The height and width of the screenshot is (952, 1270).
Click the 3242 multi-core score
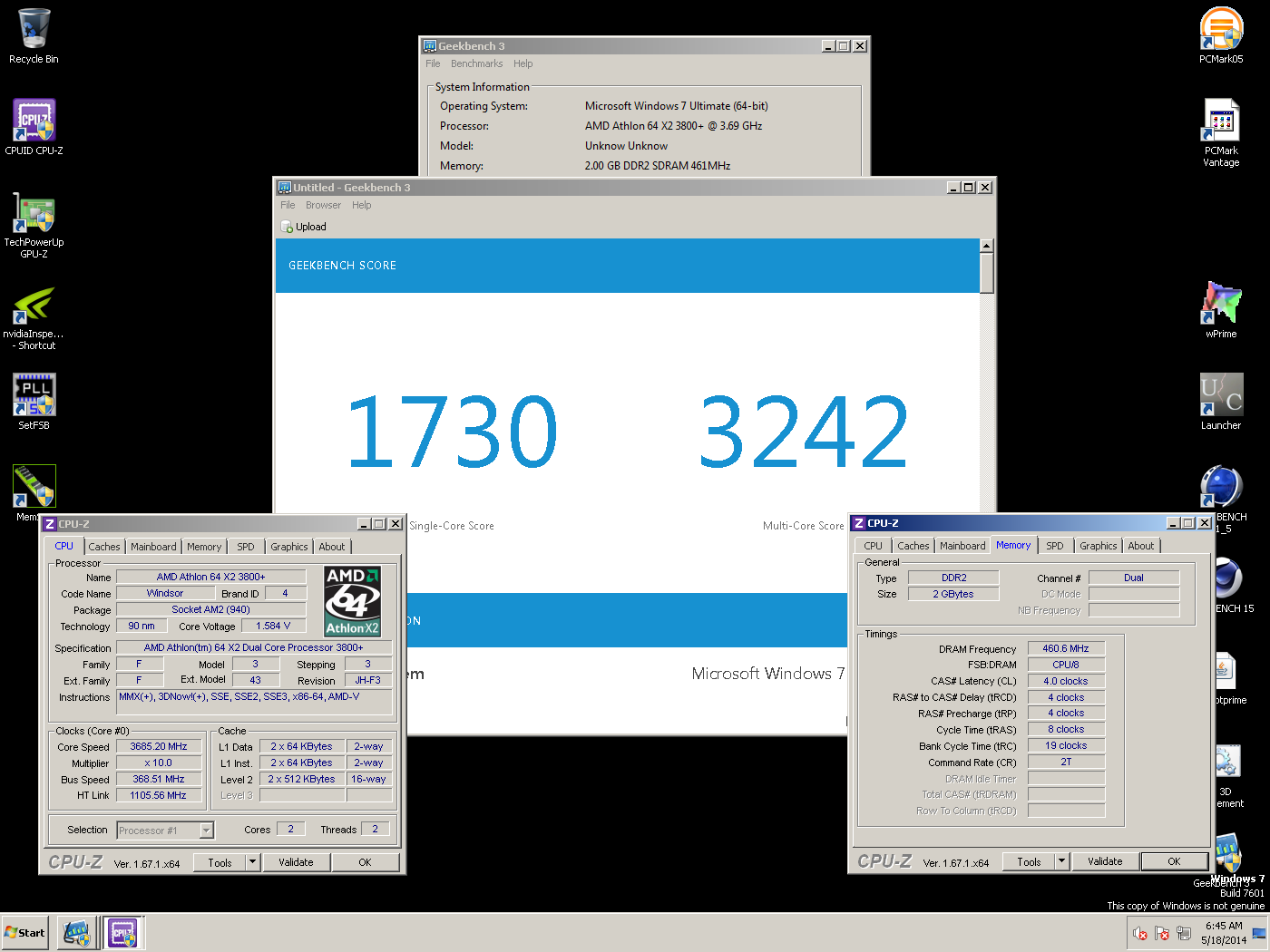(x=804, y=432)
